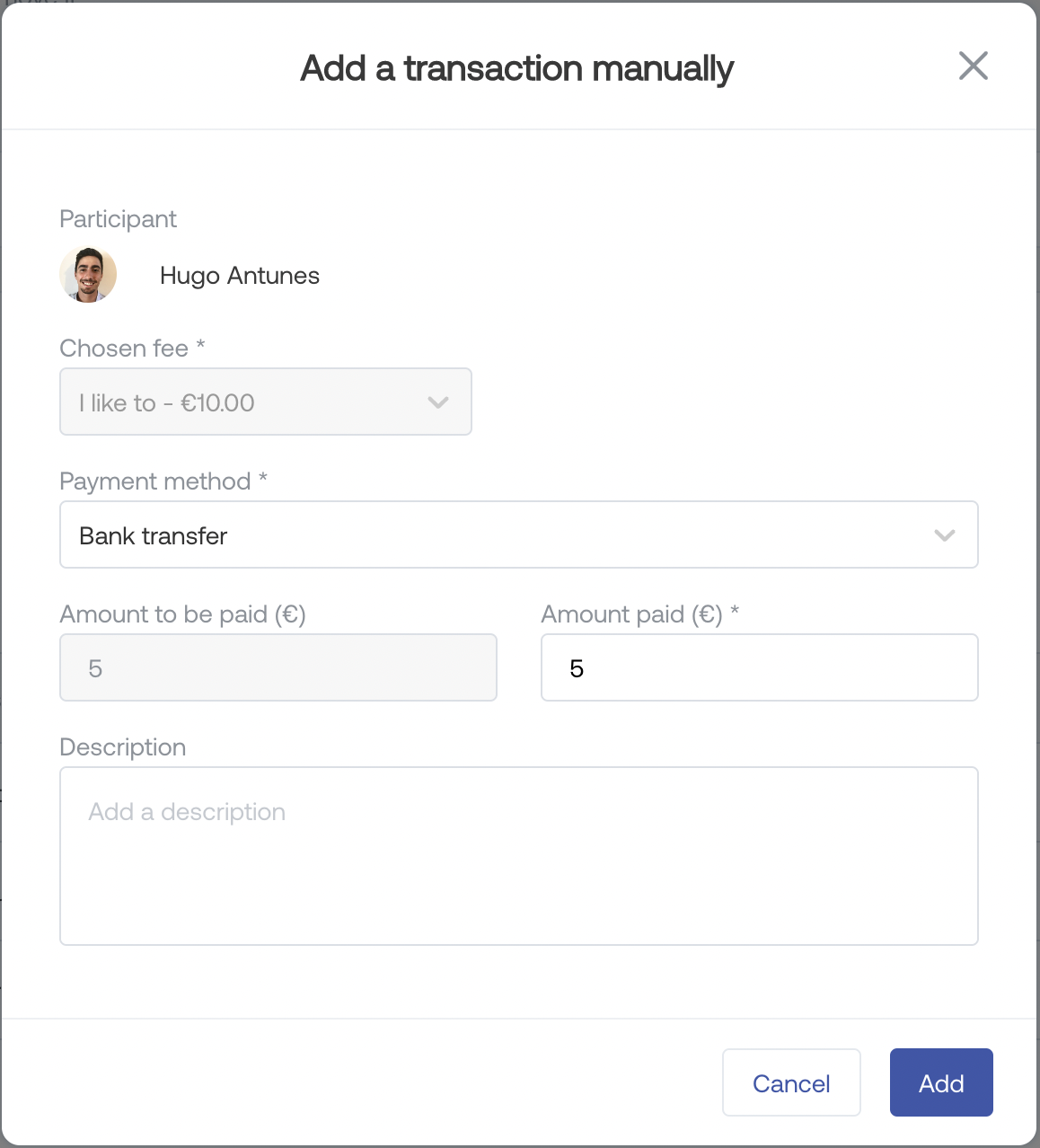
Task: Click into the Description text area
Action: tap(518, 855)
